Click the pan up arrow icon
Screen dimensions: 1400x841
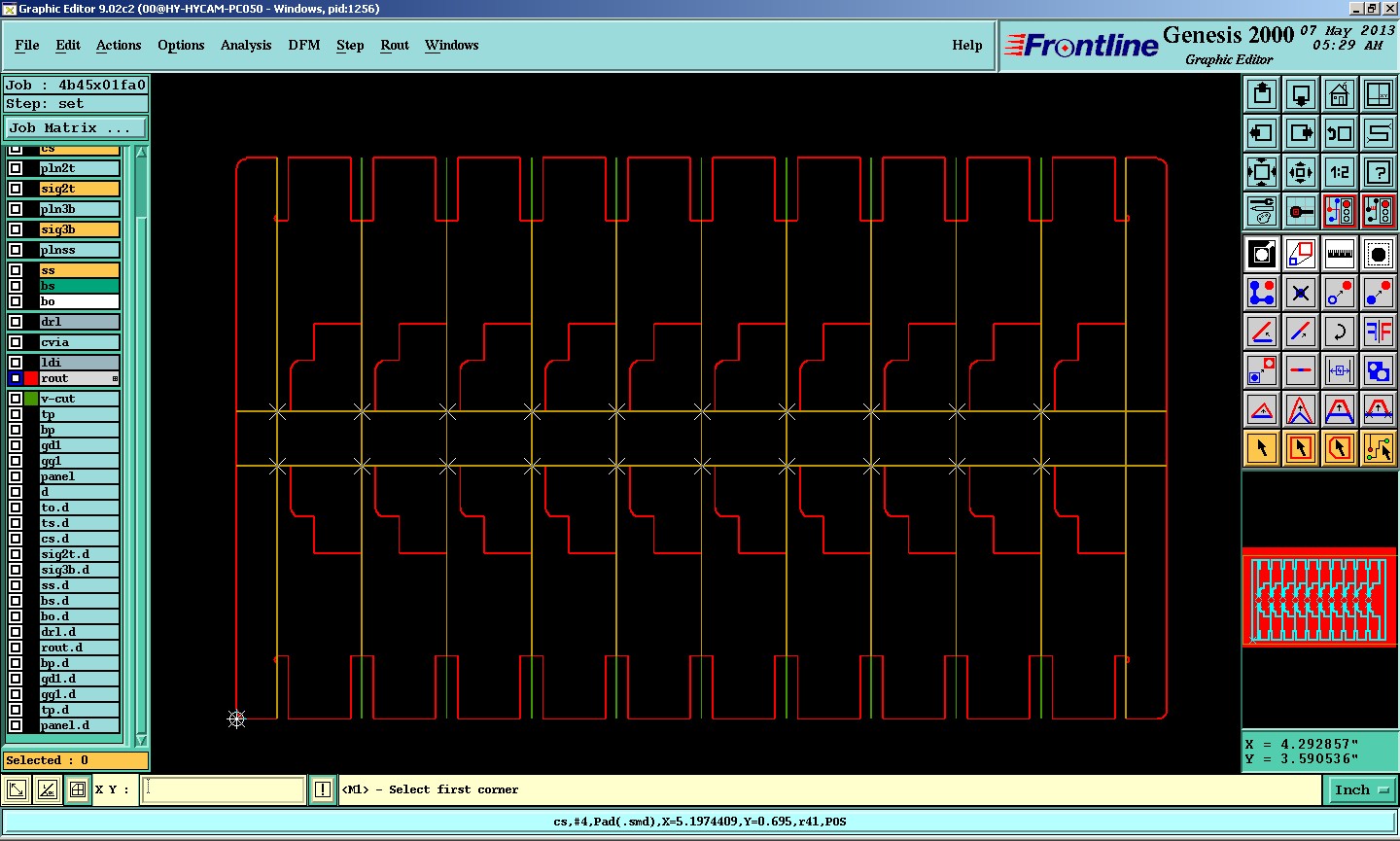[1262, 94]
